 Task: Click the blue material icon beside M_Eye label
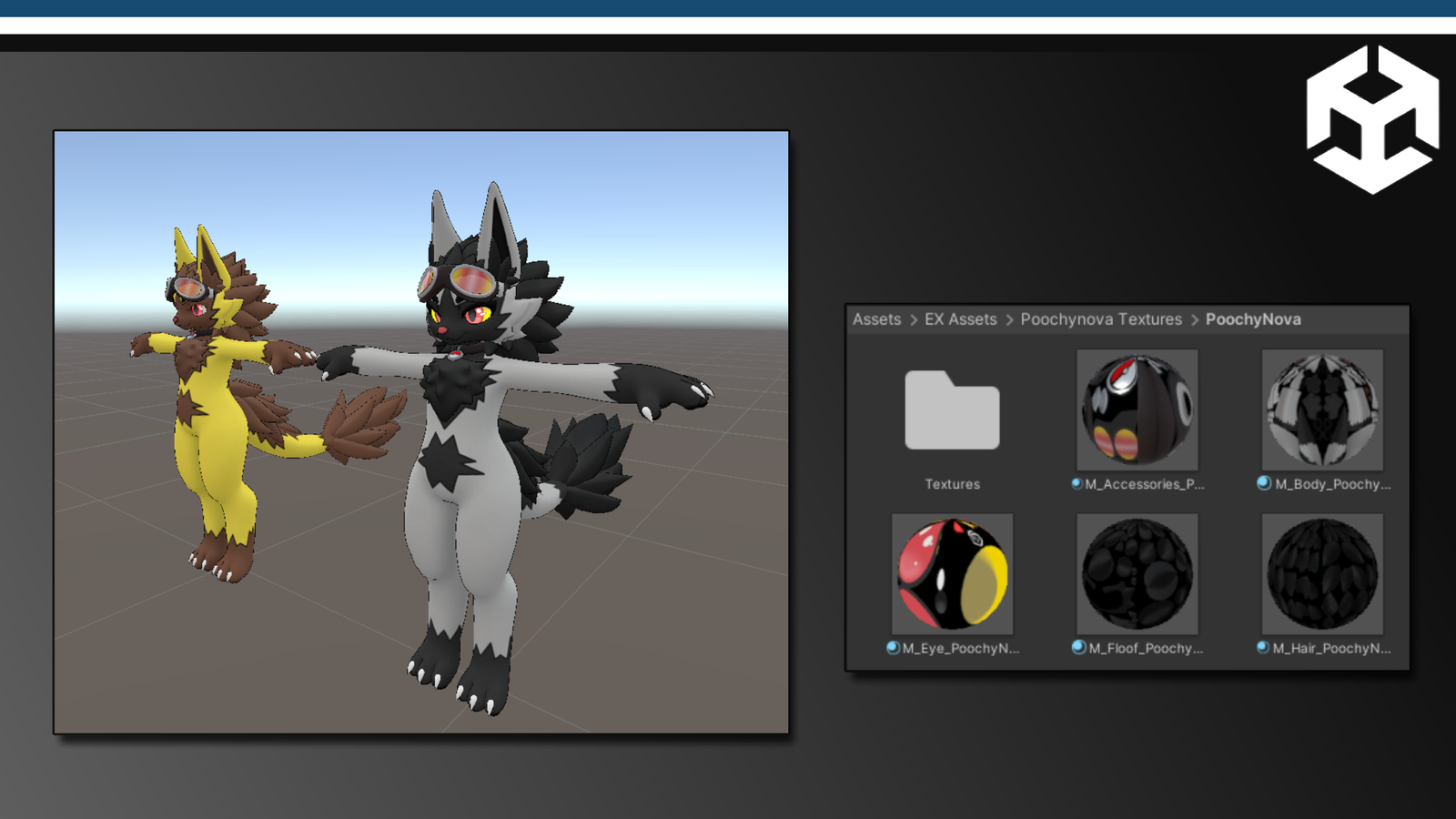click(x=893, y=648)
